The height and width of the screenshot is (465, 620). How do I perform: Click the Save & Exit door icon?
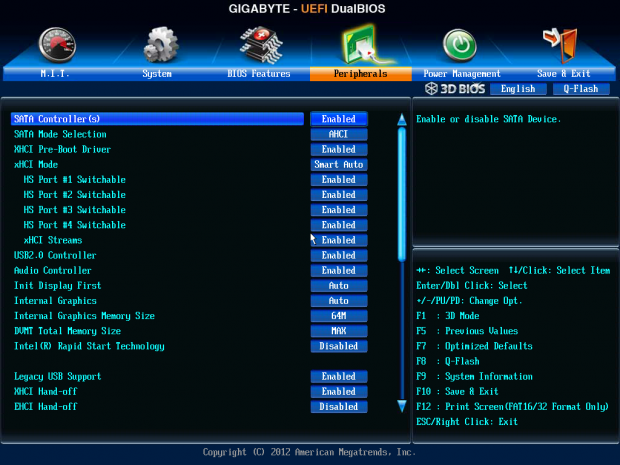pos(560,45)
